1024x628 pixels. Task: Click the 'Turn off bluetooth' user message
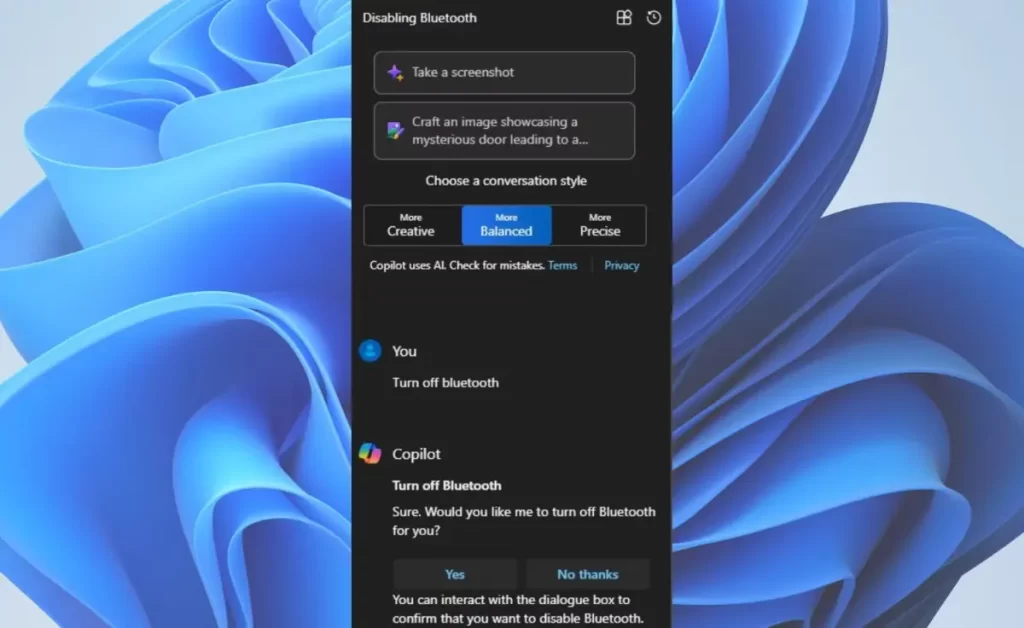click(445, 383)
